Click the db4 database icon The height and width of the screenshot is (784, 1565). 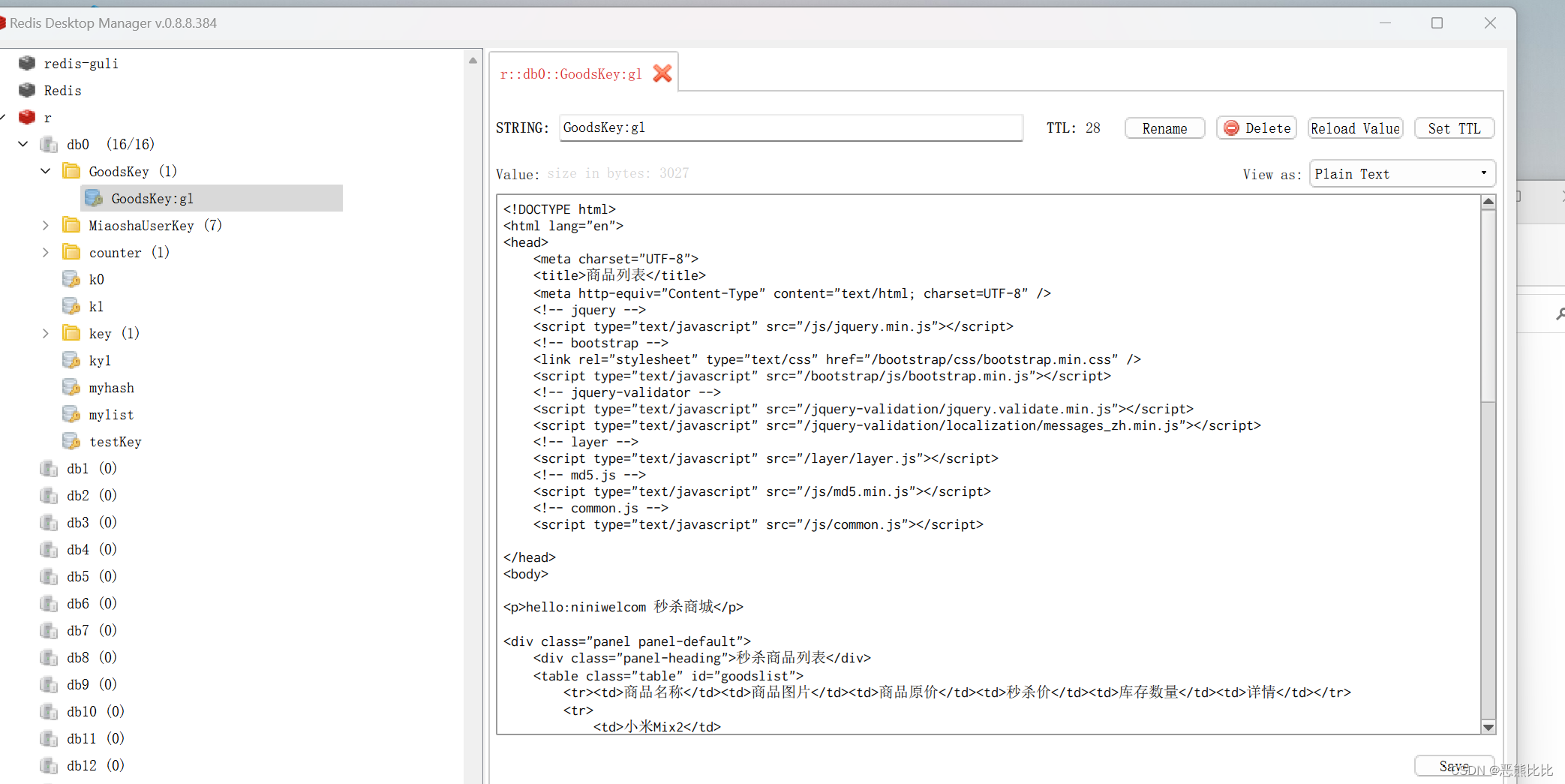(x=49, y=549)
